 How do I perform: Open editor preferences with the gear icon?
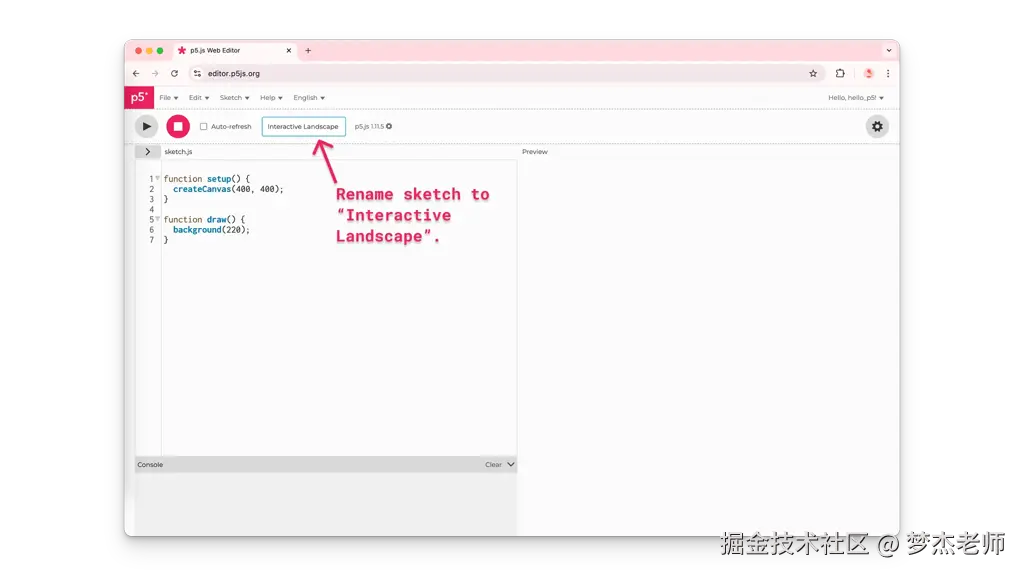[x=877, y=126]
